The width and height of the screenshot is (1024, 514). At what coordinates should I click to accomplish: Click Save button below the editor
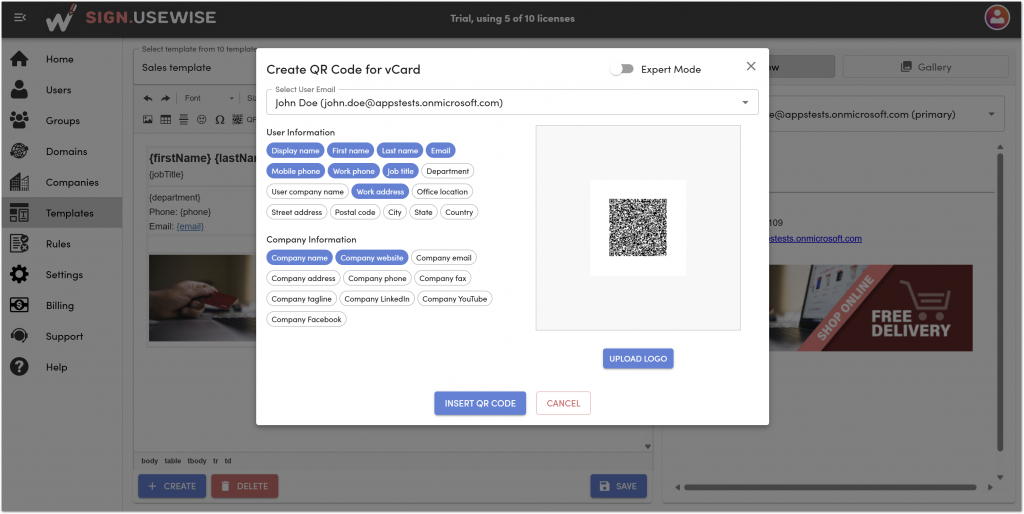(618, 486)
